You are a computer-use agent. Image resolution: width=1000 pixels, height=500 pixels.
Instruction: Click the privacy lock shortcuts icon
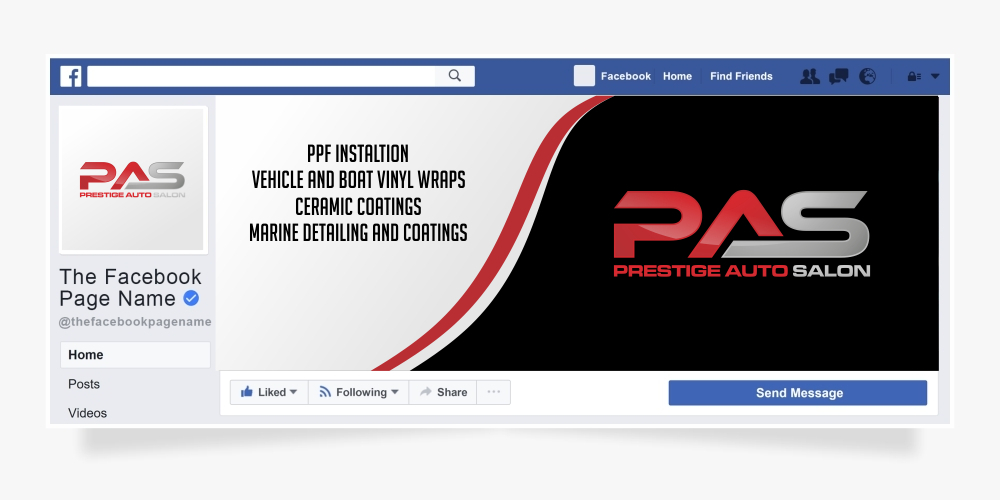tap(914, 77)
